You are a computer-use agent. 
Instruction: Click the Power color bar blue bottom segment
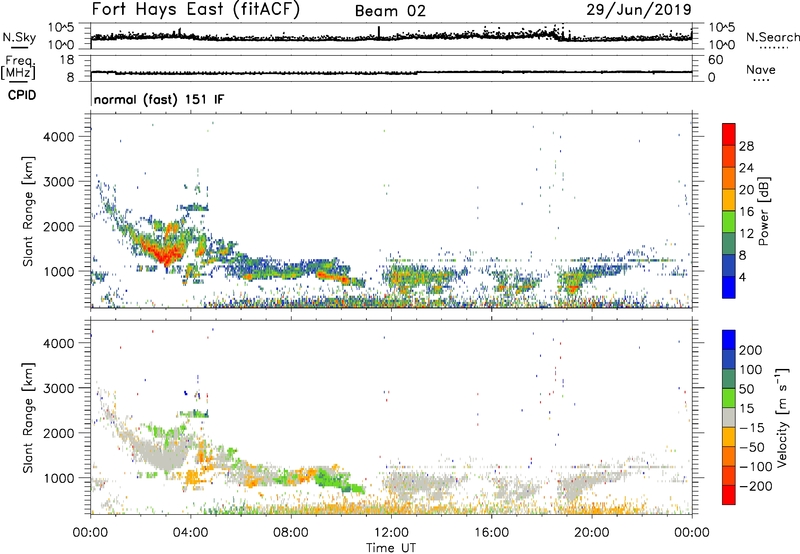coord(729,287)
